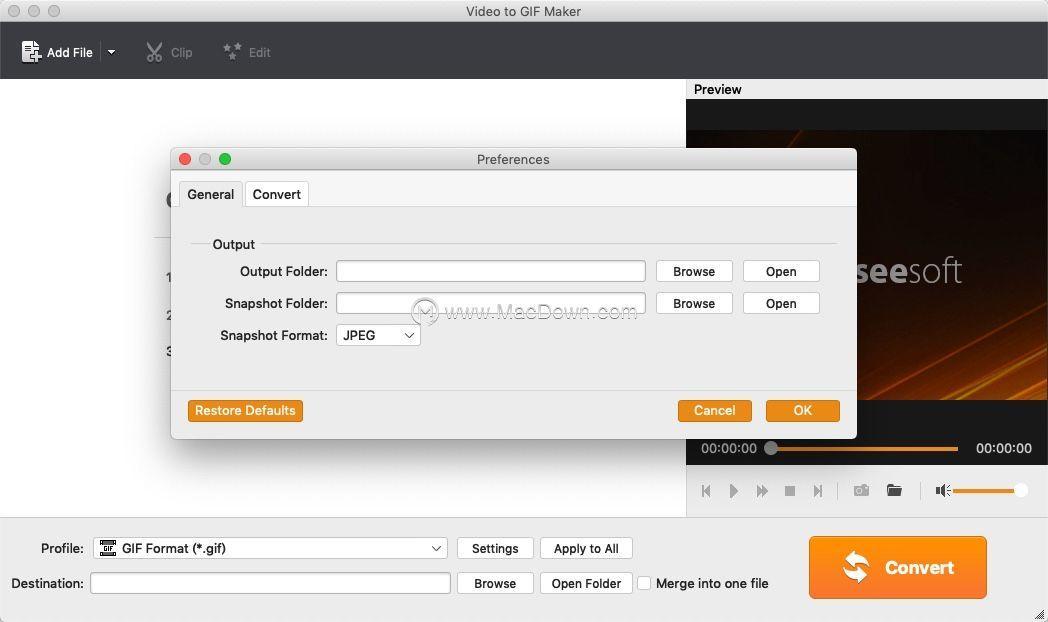Expand the Add File dropdown arrow

pos(112,52)
